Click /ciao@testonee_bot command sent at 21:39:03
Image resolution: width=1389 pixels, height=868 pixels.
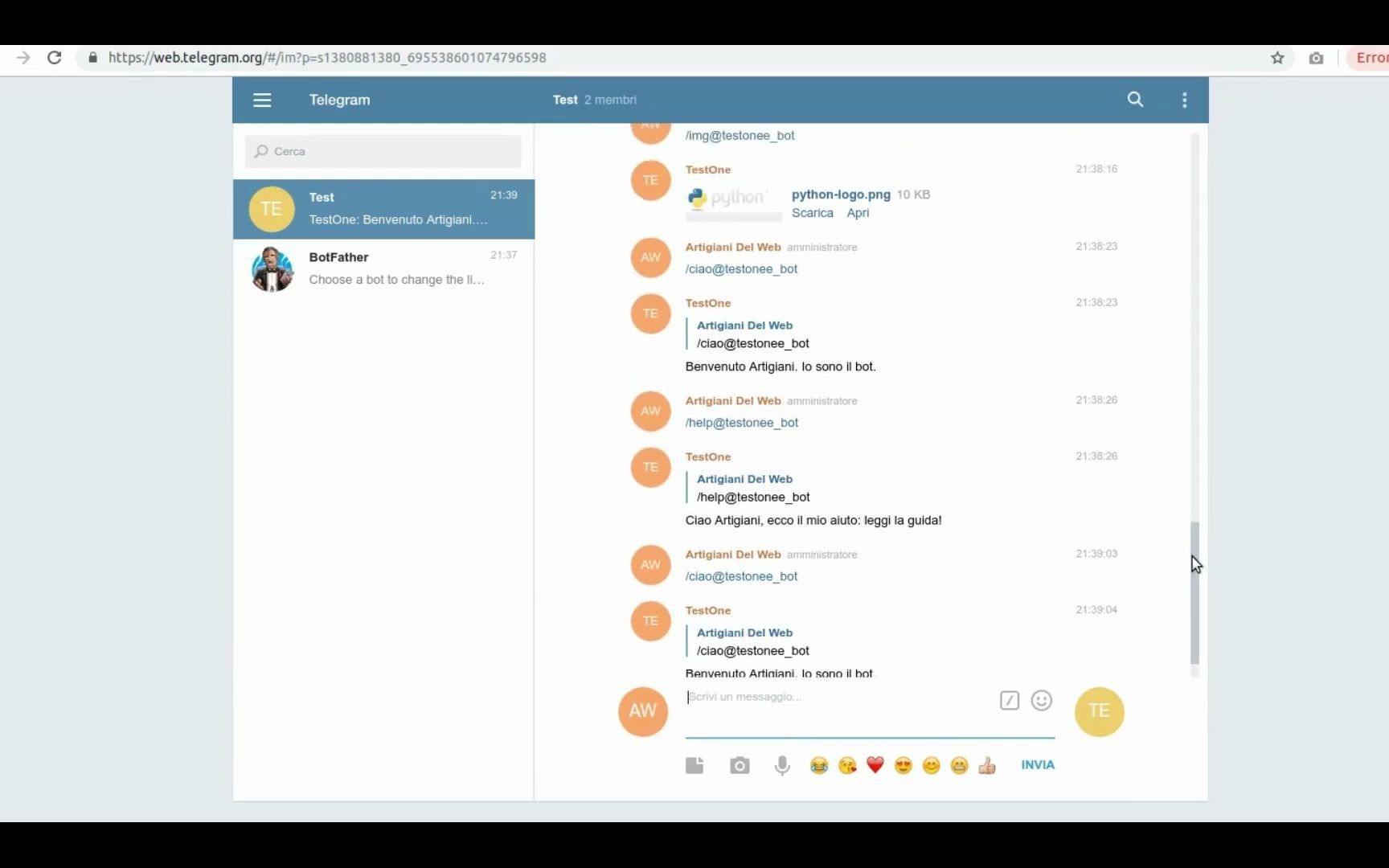(741, 576)
